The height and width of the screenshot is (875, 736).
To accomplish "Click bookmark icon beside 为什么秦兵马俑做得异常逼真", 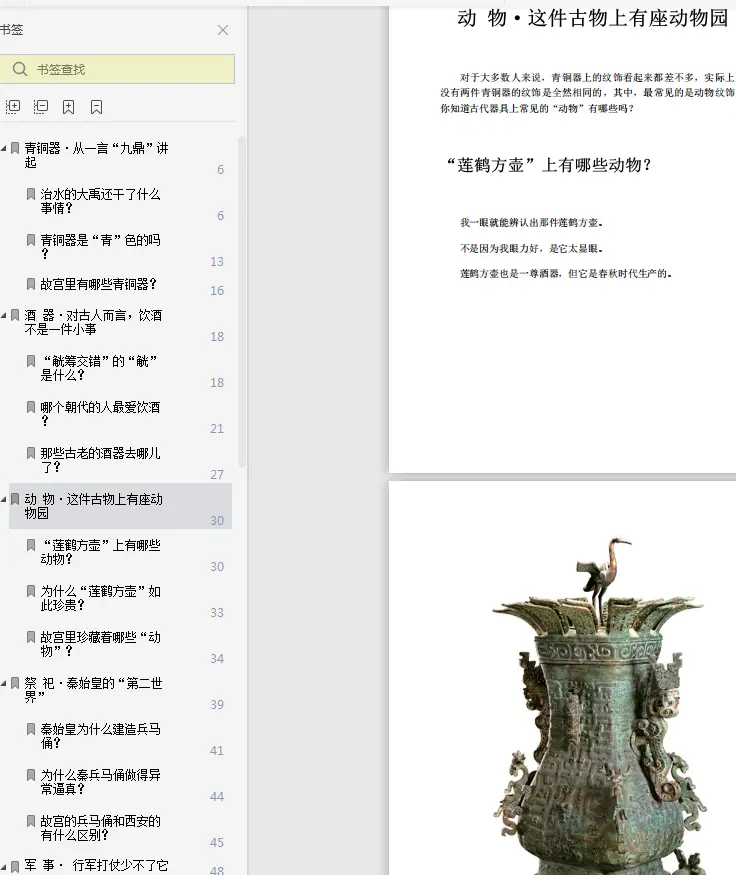I will coord(31,775).
